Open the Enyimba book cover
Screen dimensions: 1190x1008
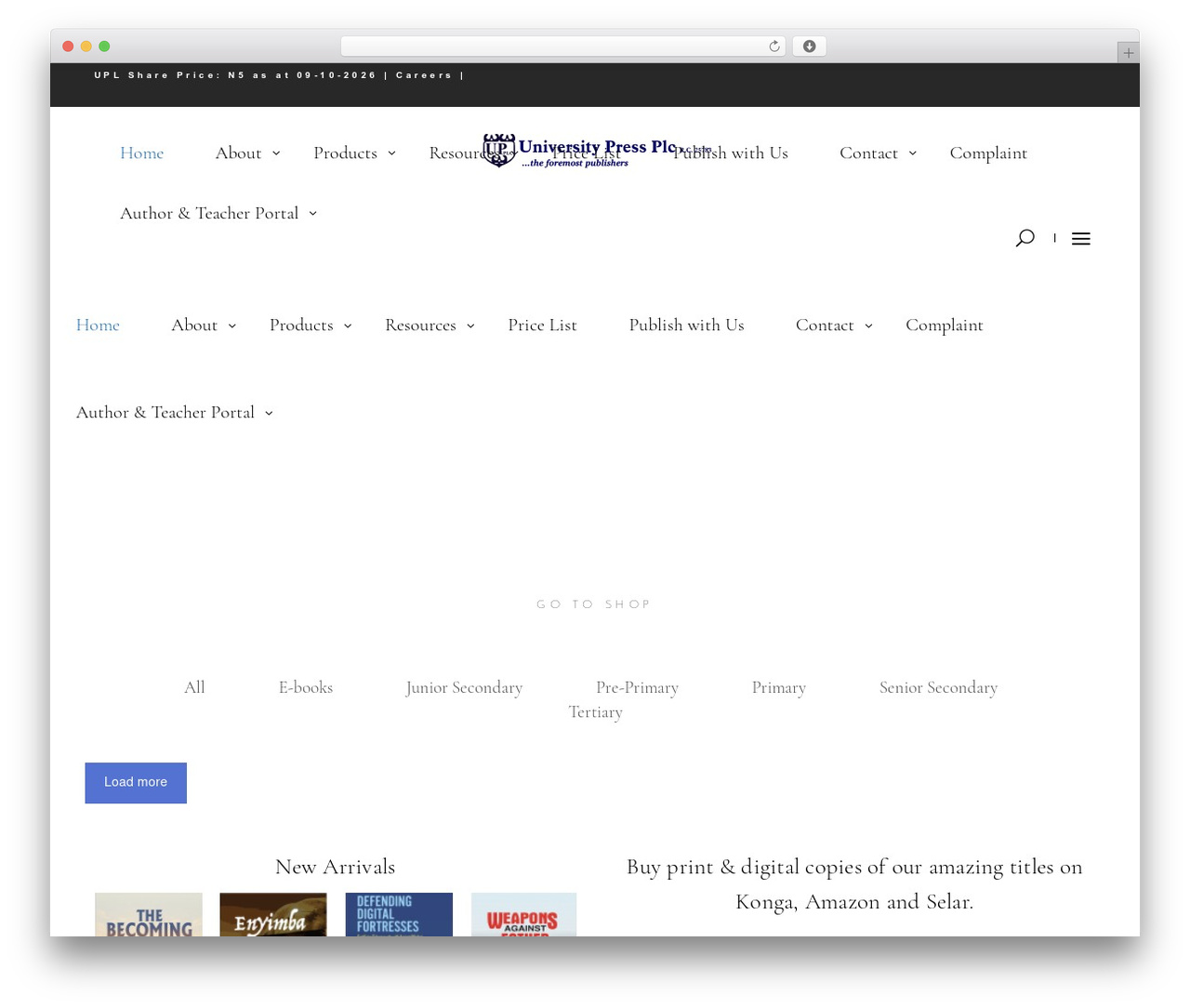[x=273, y=915]
